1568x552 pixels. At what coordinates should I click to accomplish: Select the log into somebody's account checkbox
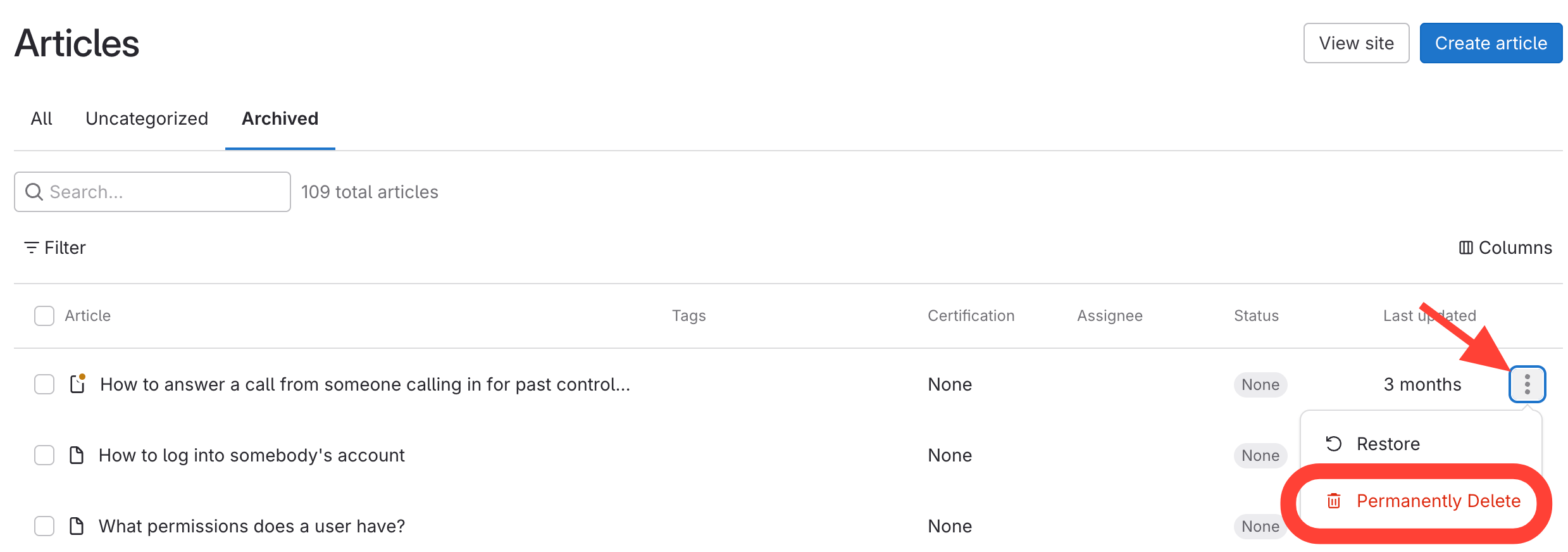[x=44, y=455]
